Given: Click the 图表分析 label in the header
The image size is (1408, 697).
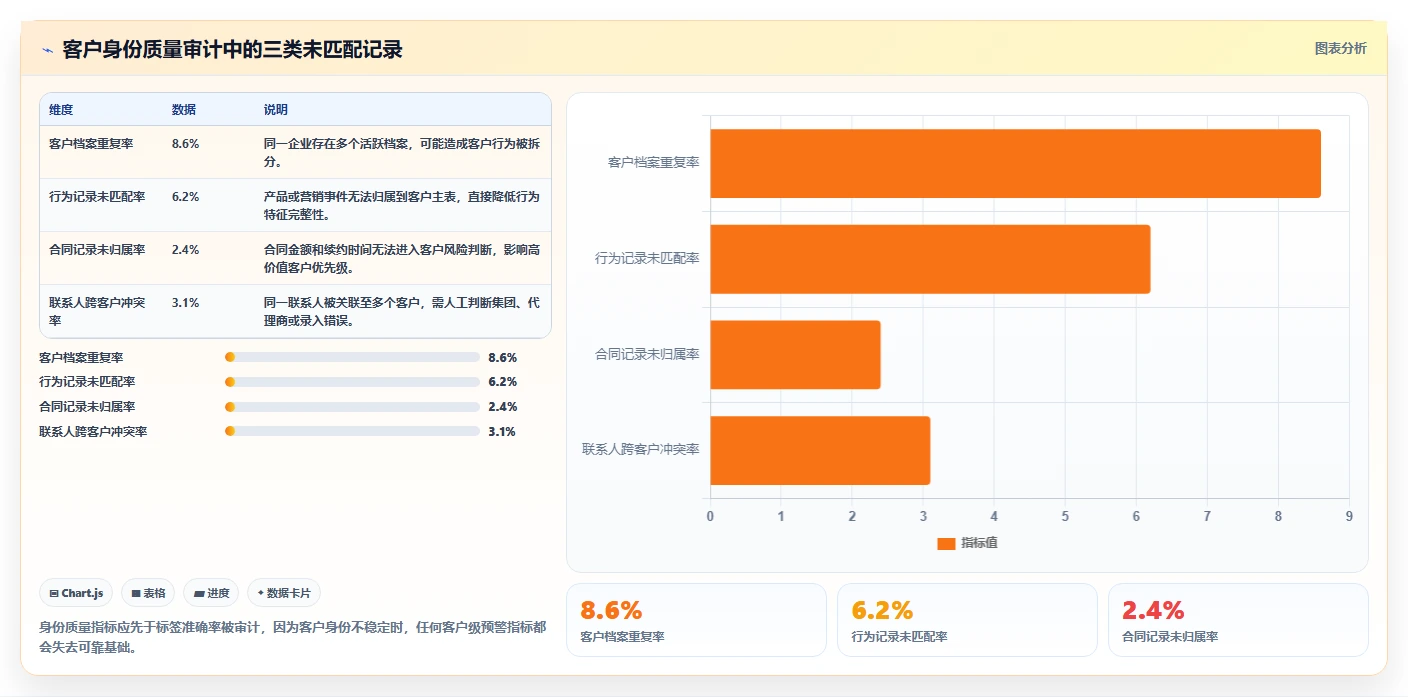Looking at the screenshot, I should 1340,49.
